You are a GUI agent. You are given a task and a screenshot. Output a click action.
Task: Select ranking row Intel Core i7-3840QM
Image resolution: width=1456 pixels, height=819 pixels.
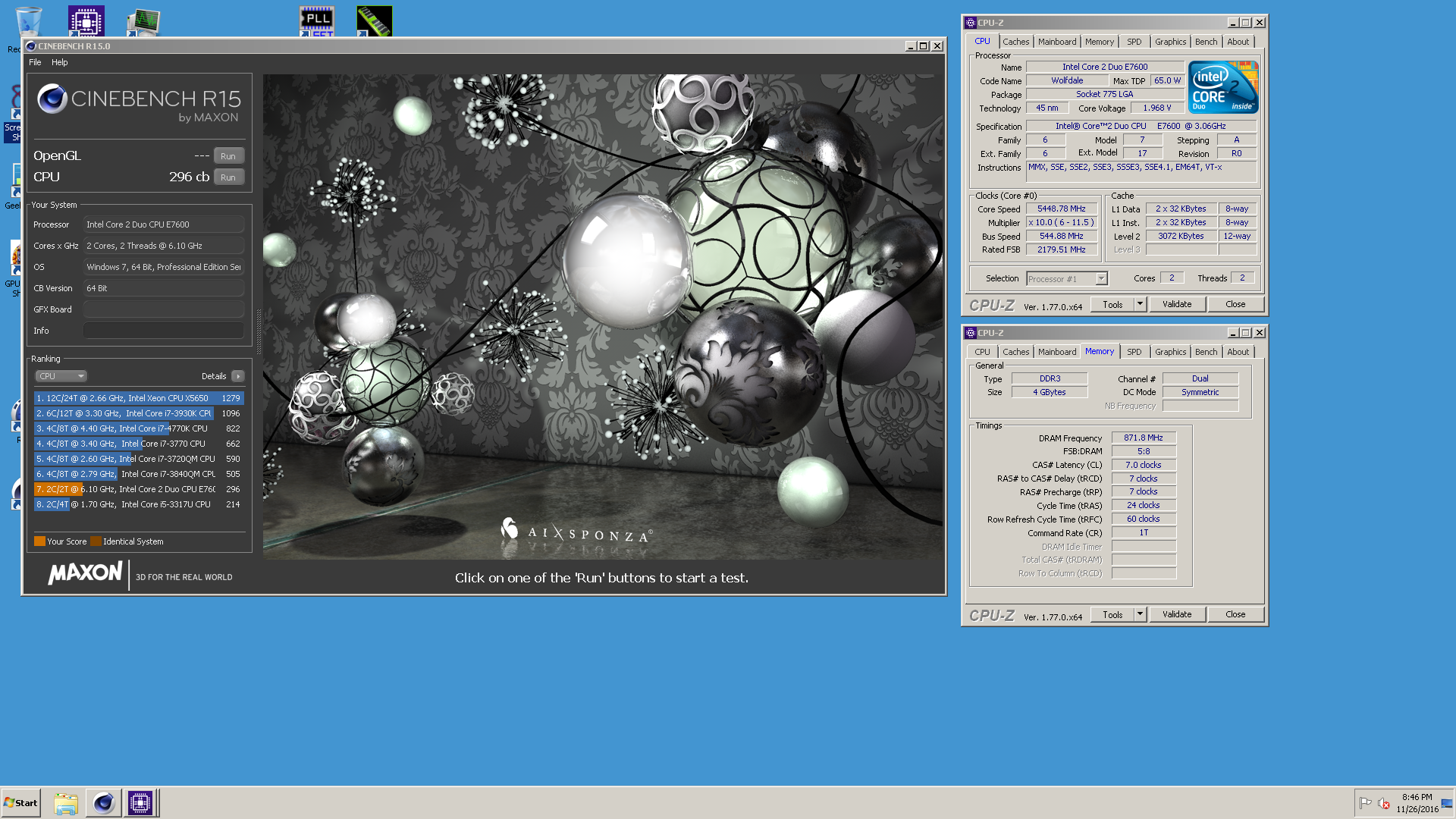click(x=139, y=474)
